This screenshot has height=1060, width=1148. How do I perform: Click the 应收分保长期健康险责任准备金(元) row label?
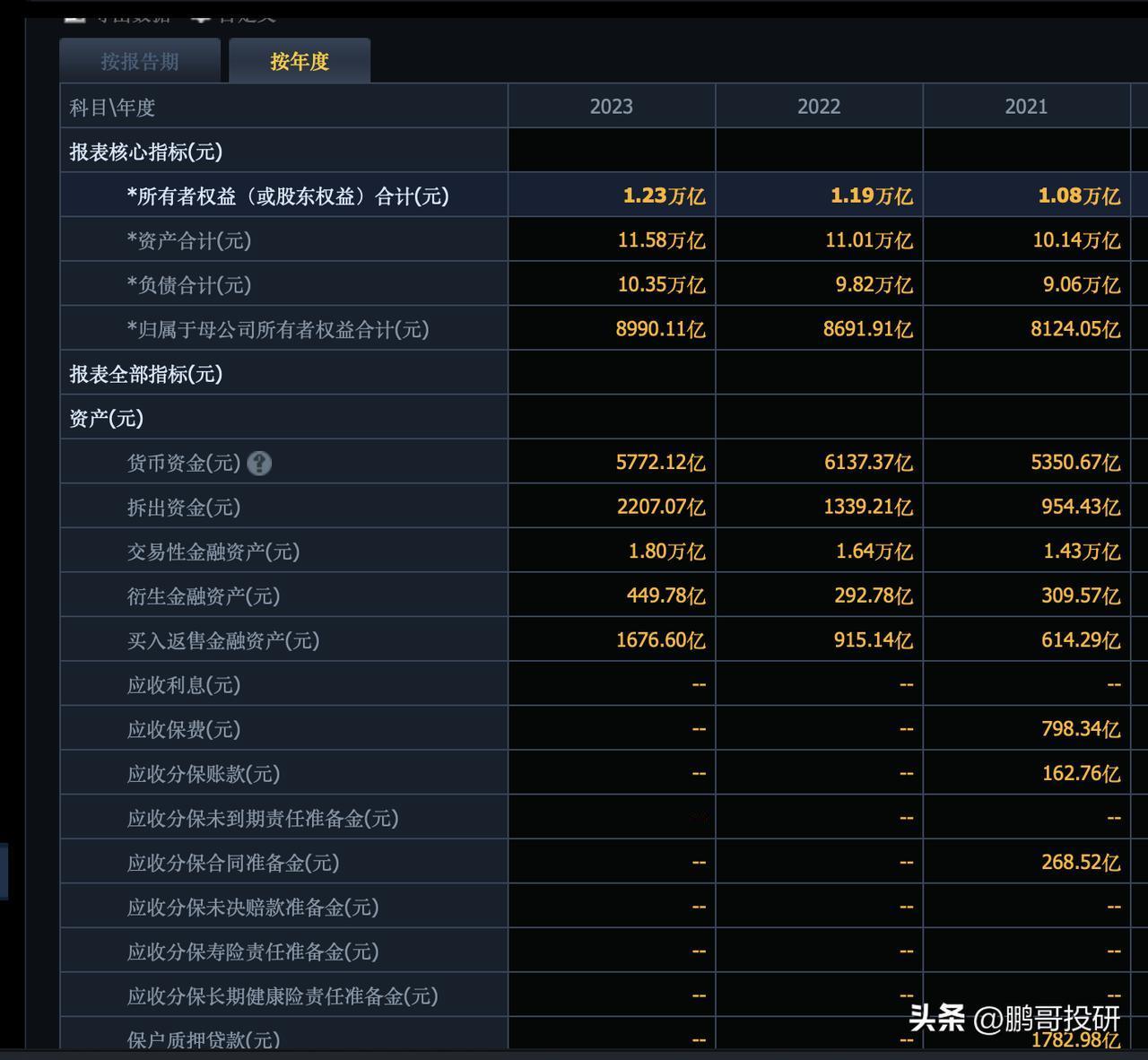click(283, 996)
